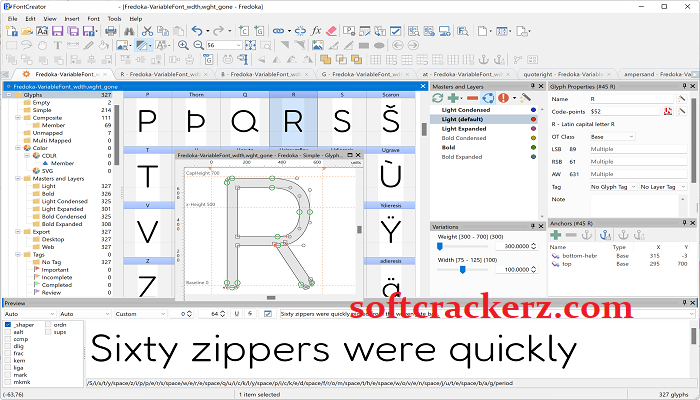This screenshot has height=400, width=700.
Task: Enable the ccmp feature checkbox
Action: 8,339
